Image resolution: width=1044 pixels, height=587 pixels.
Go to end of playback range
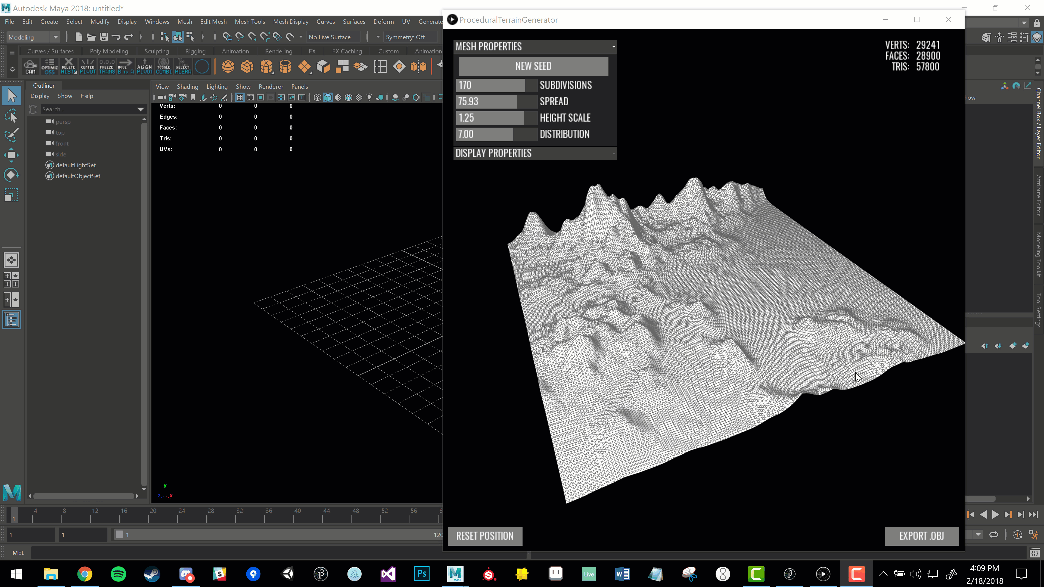(x=1033, y=514)
